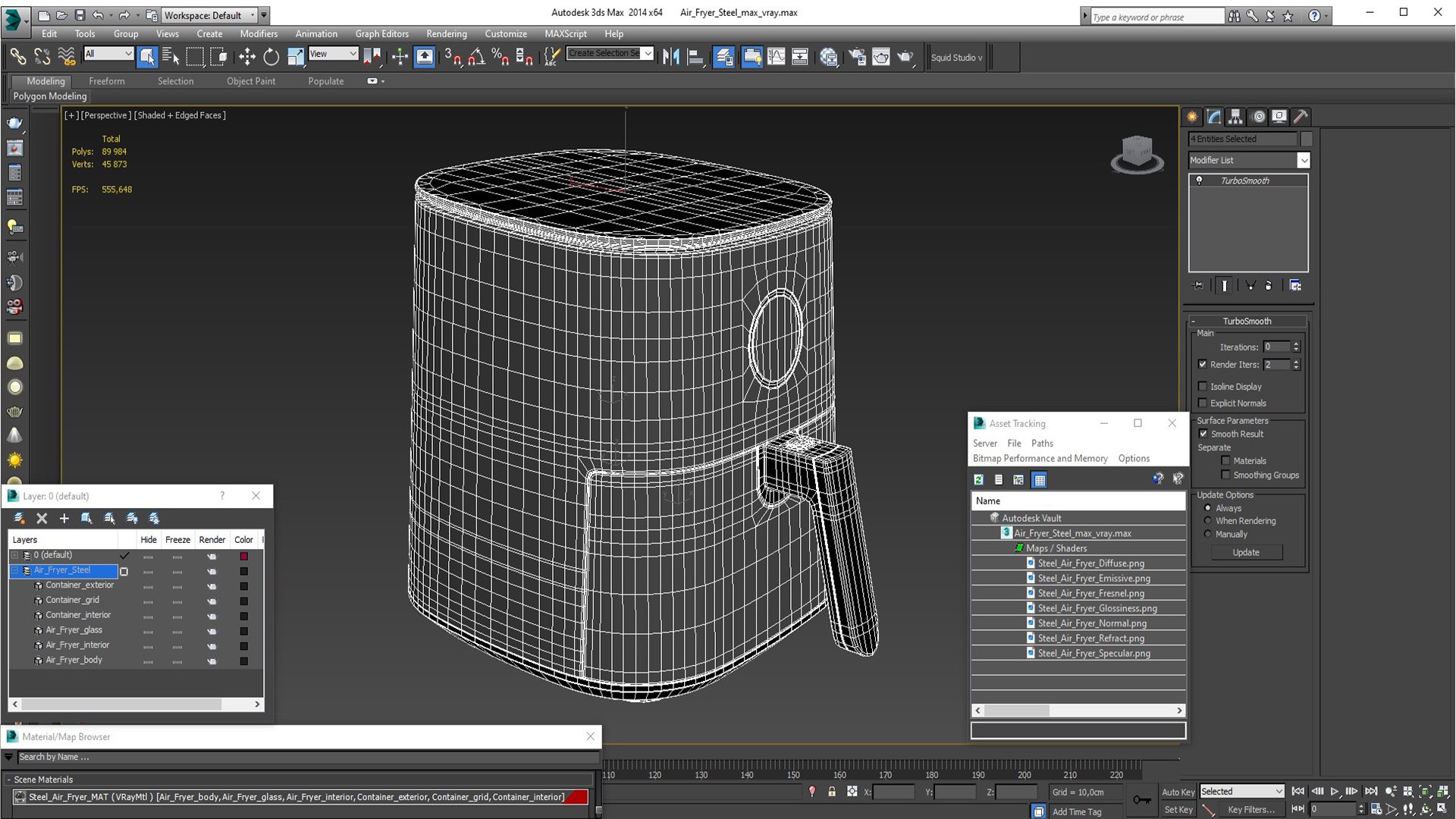Enable Isoline Display checkbox
The height and width of the screenshot is (819, 1456).
[x=1203, y=387]
